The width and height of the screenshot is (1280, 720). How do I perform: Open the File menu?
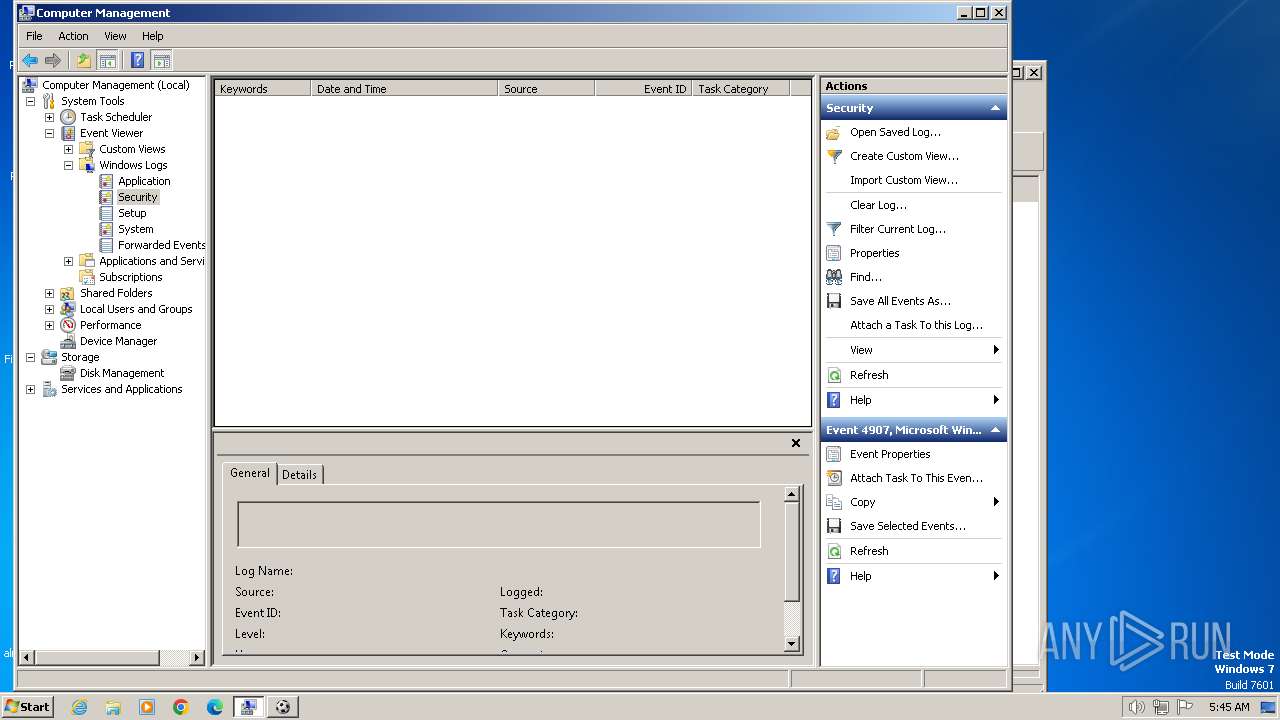(x=34, y=36)
